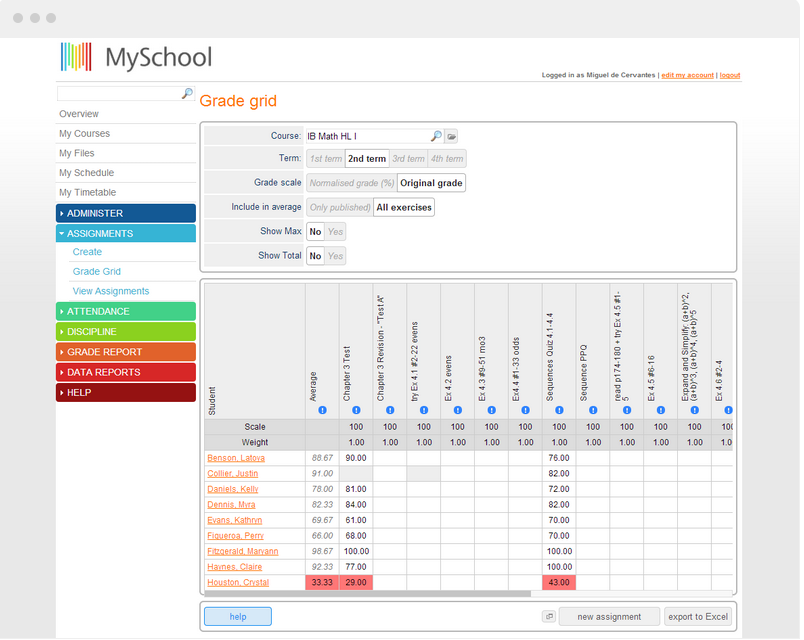Switch grade scale to Original grade
This screenshot has width=804, height=640.
click(431, 183)
